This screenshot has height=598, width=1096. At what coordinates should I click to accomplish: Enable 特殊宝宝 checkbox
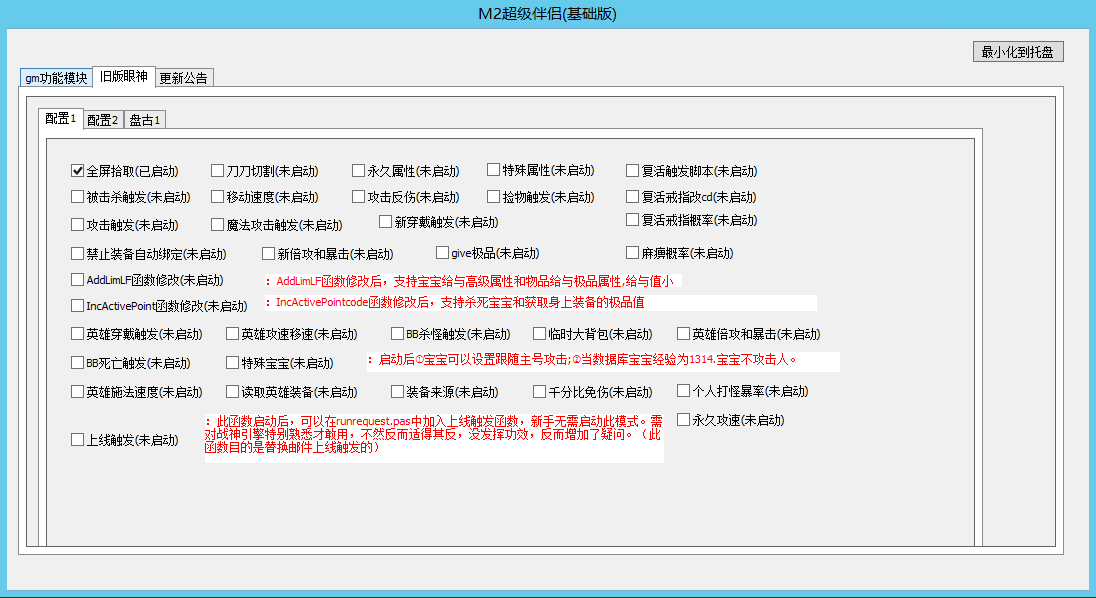(x=233, y=363)
